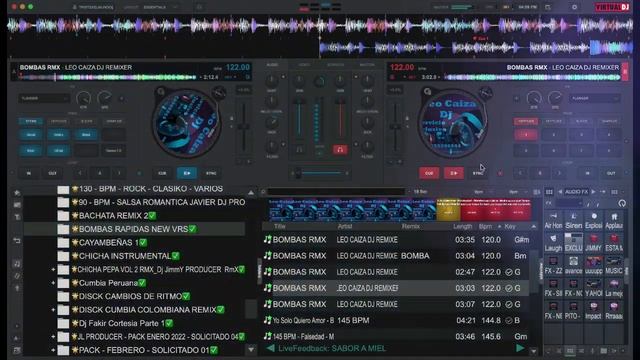640x360 pixels.
Task: Set loop IN on the right deck
Action: pyautogui.click(x=587, y=173)
